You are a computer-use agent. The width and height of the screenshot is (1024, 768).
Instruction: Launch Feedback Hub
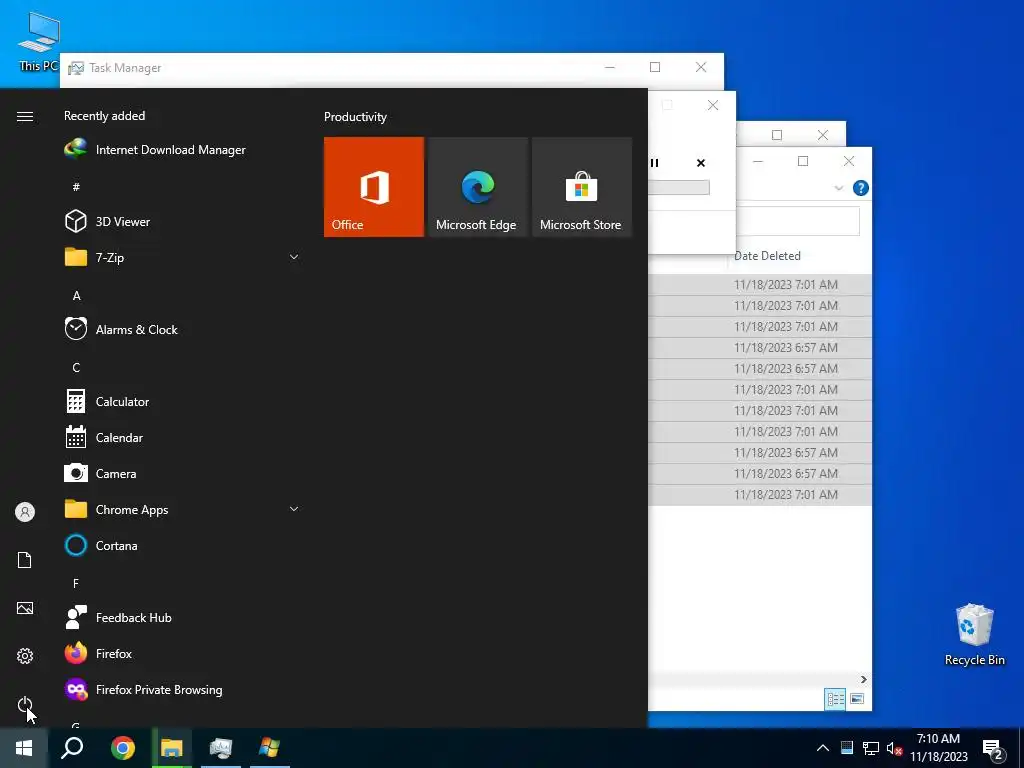coord(118,617)
